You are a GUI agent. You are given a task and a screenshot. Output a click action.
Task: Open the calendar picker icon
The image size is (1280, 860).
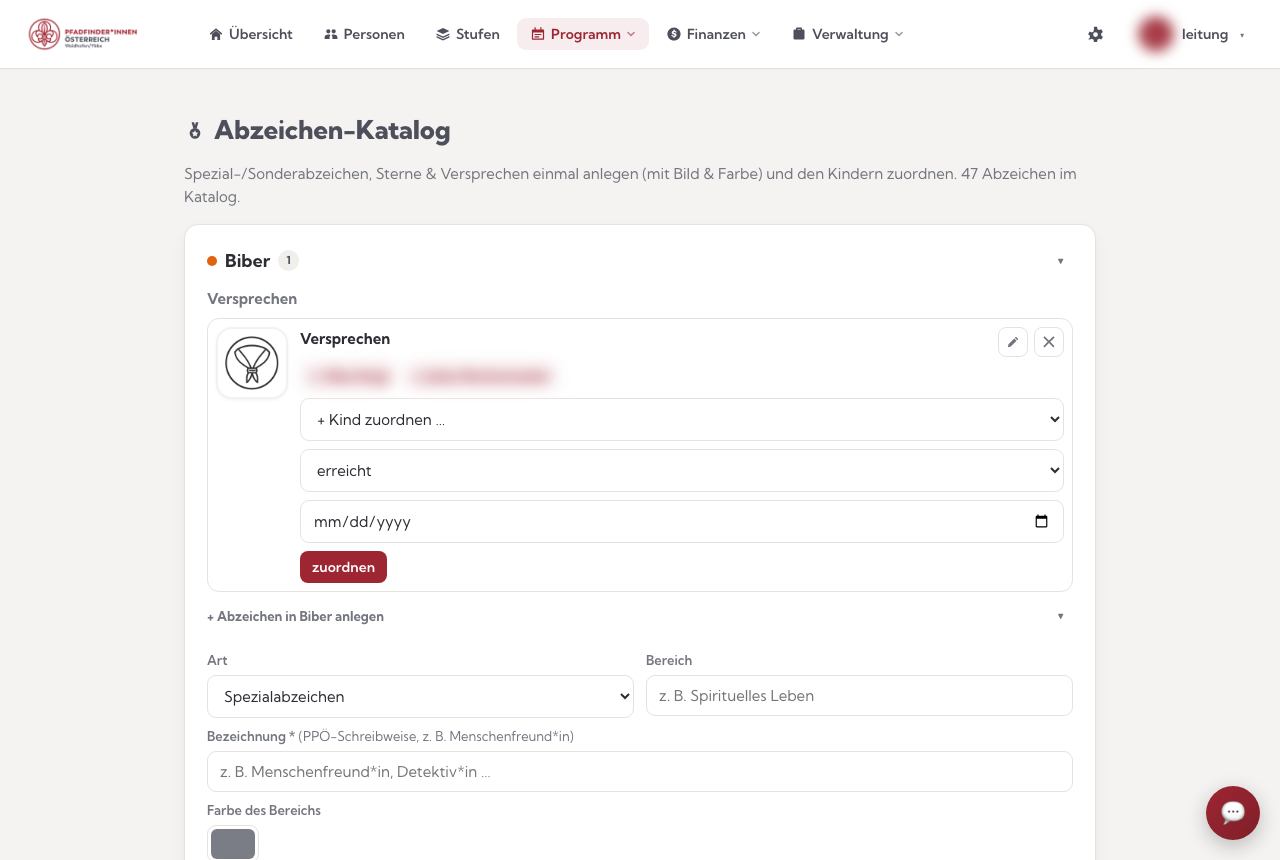1041,522
